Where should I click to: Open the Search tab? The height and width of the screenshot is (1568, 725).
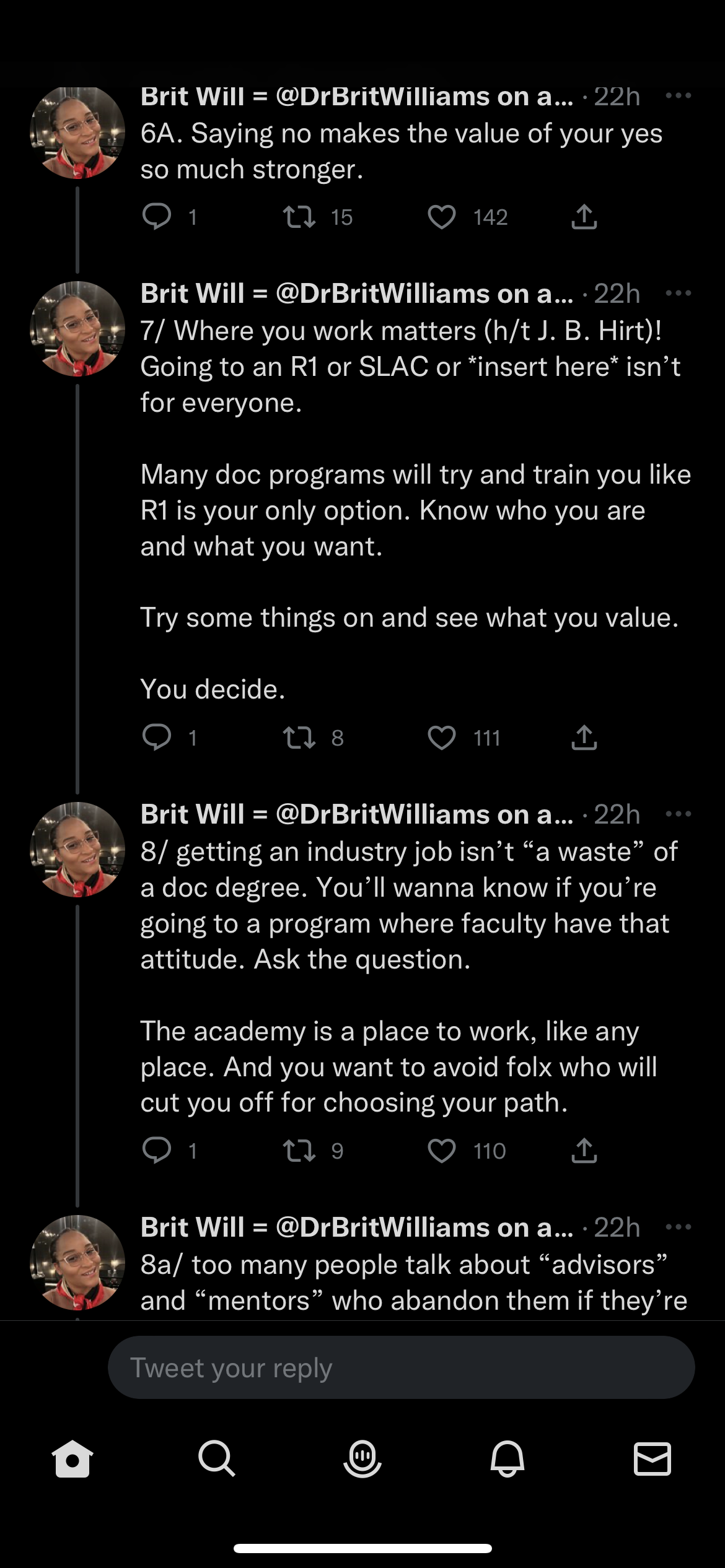(x=217, y=1458)
